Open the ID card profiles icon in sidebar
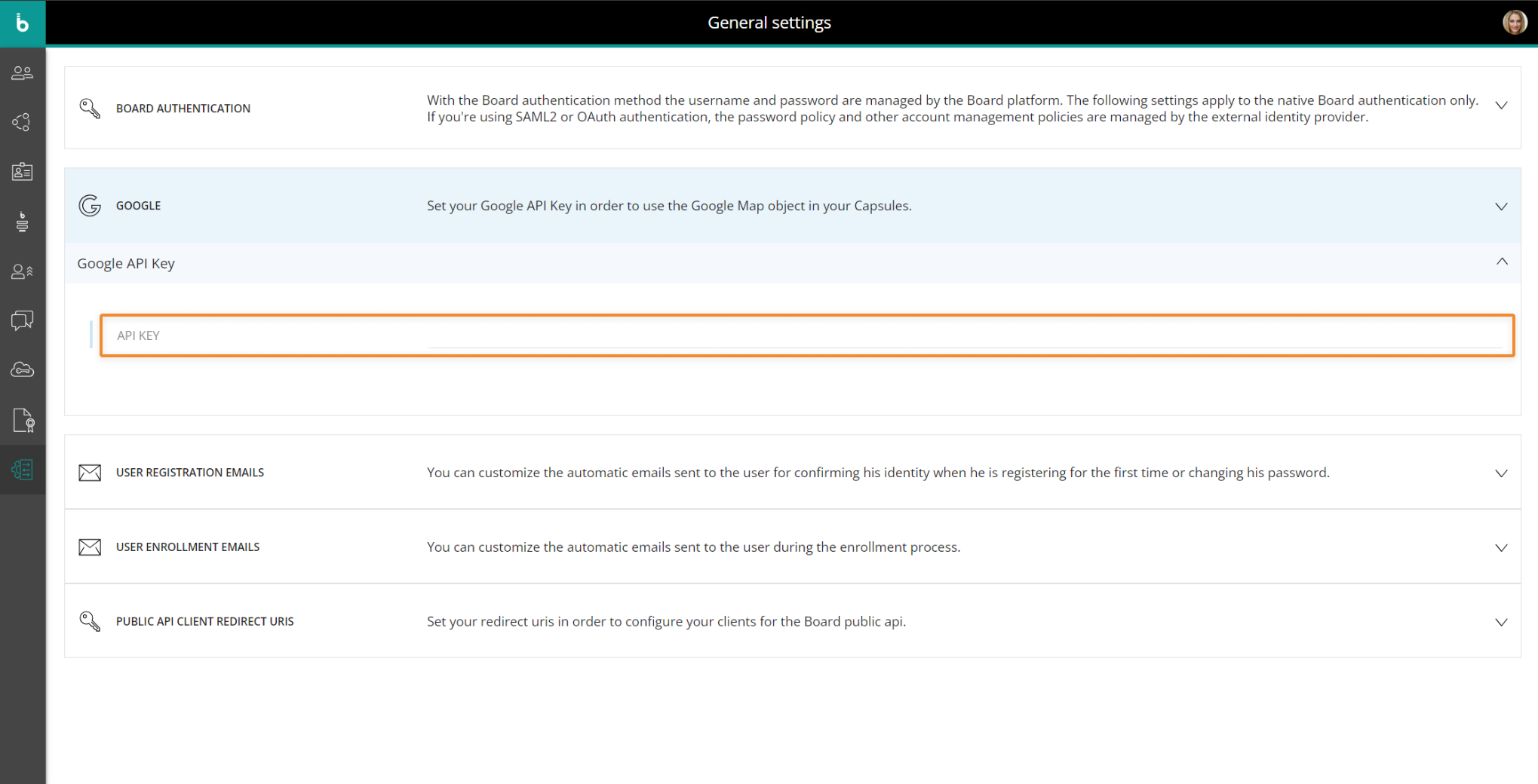The height and width of the screenshot is (784, 1538). [x=23, y=172]
